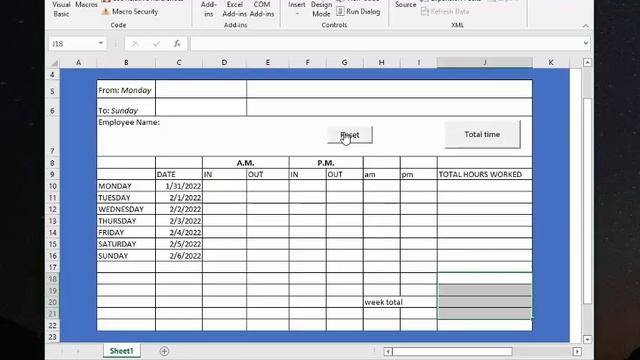Click the horizontal scrollbar left arrow
Viewport: 640px width, 360px height.
[x=388, y=351]
